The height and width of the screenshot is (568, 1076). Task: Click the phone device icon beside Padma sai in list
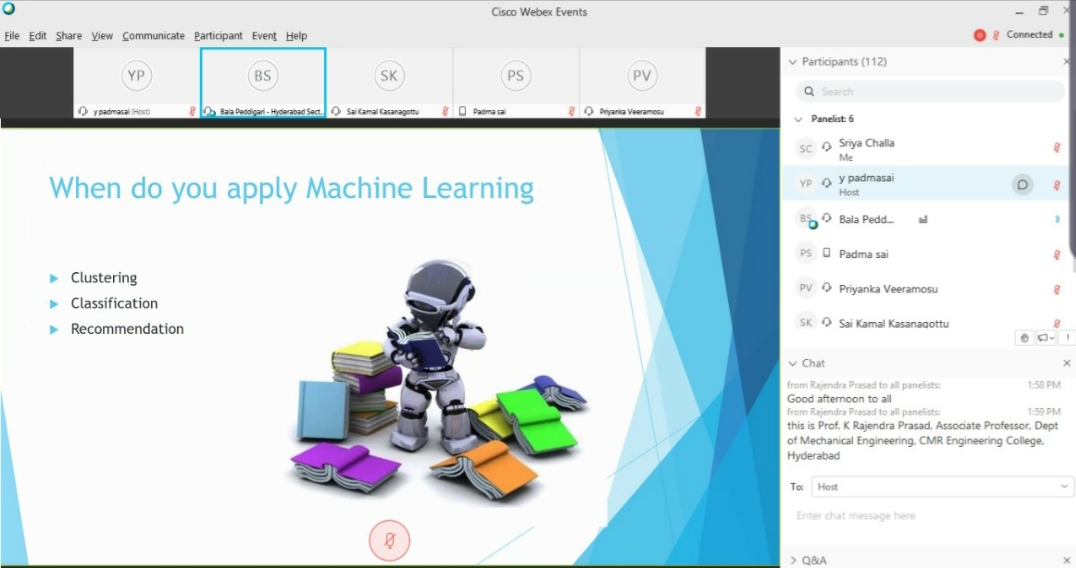click(x=827, y=254)
